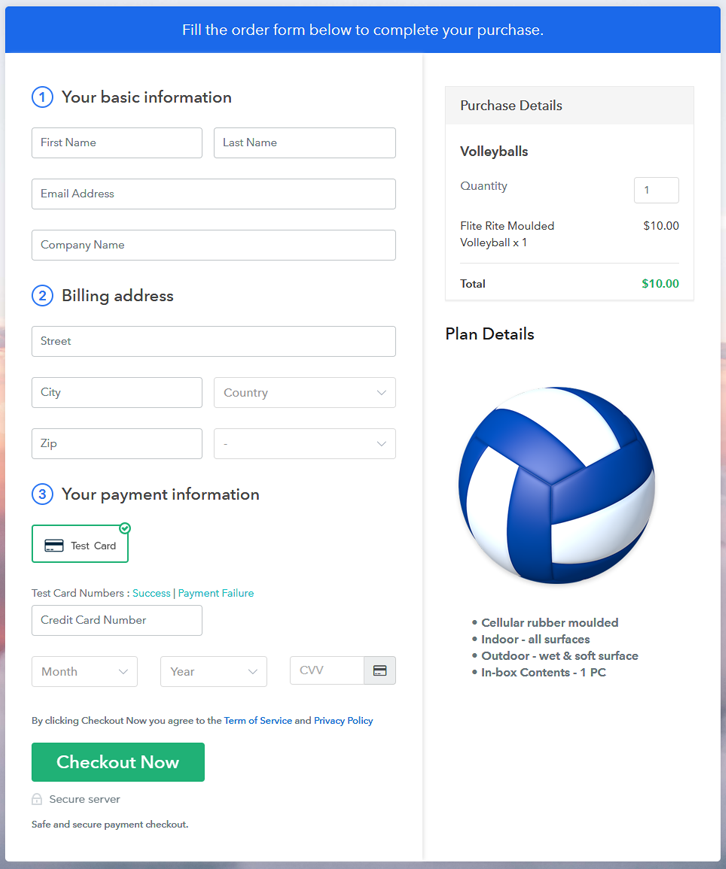Select the City input field
Viewport: 726px width, 869px height.
pyautogui.click(x=117, y=392)
